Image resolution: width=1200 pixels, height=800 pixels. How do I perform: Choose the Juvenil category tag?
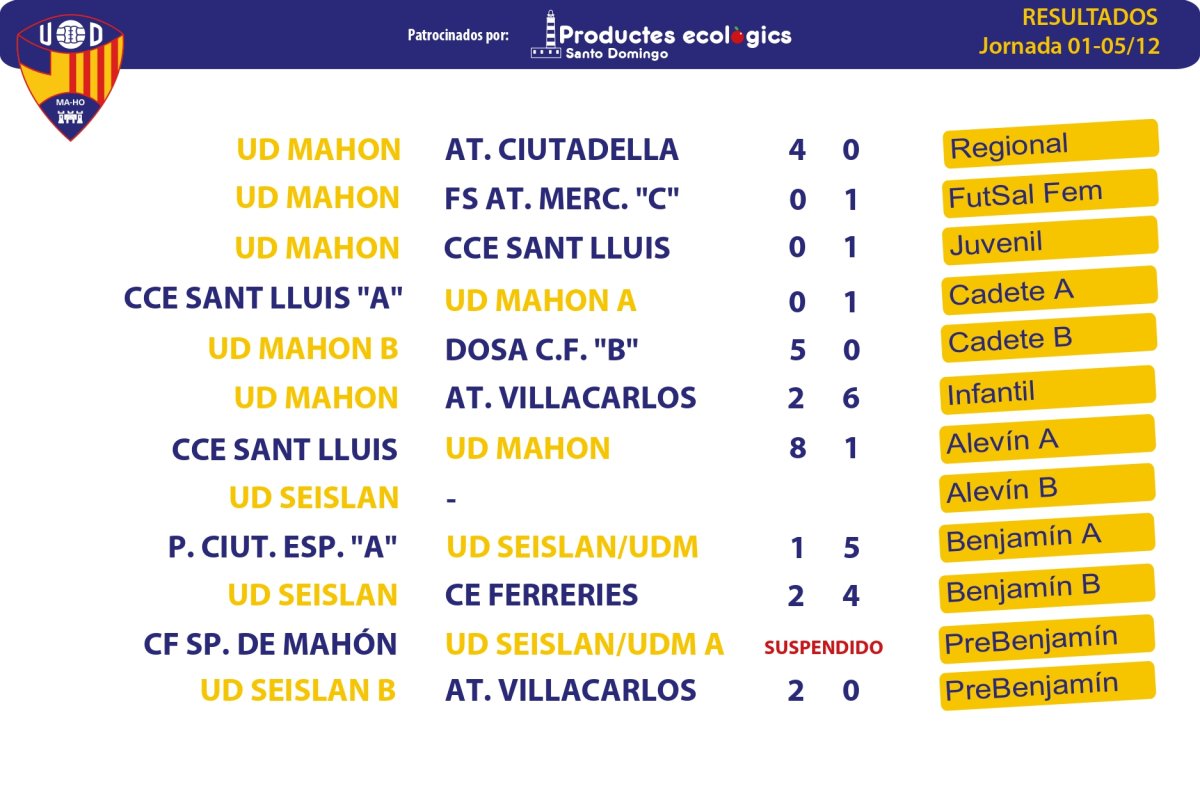click(1050, 241)
